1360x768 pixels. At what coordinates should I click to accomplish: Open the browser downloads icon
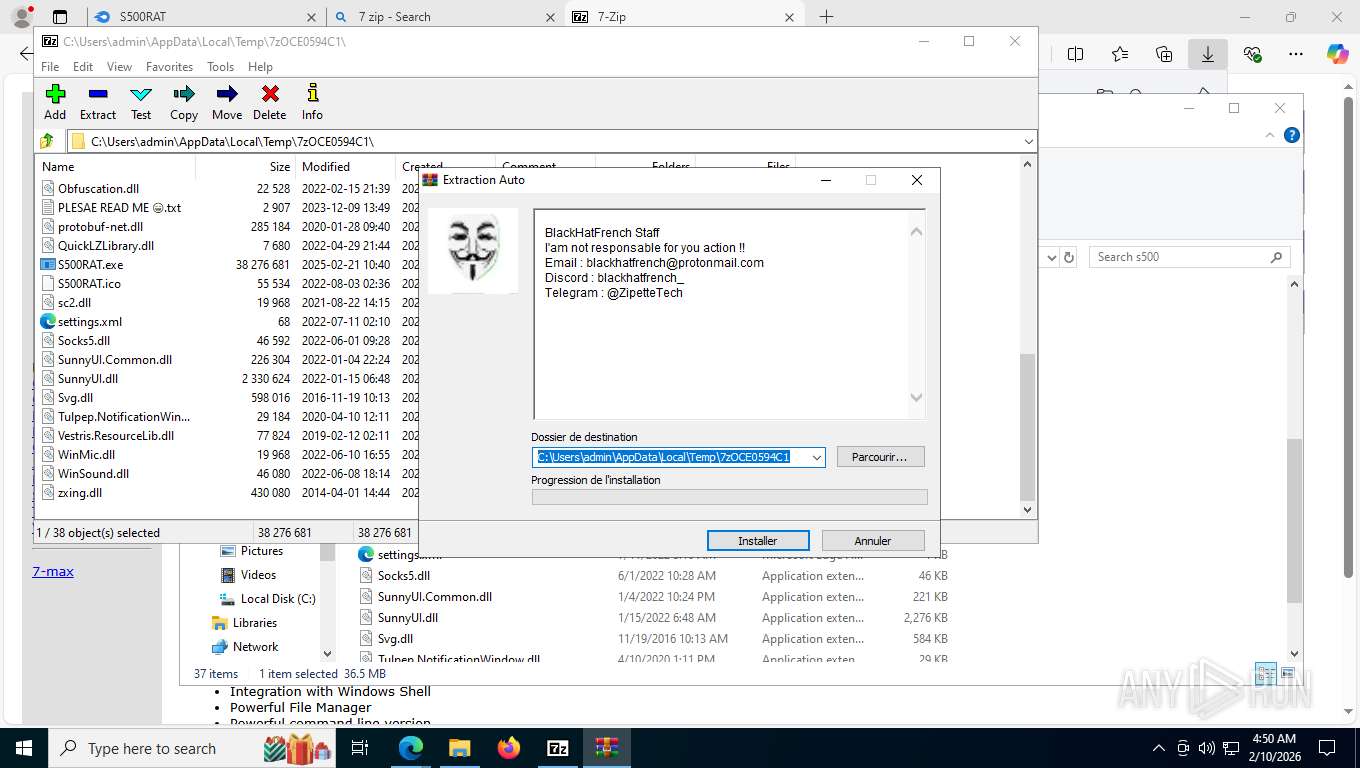pos(1208,54)
